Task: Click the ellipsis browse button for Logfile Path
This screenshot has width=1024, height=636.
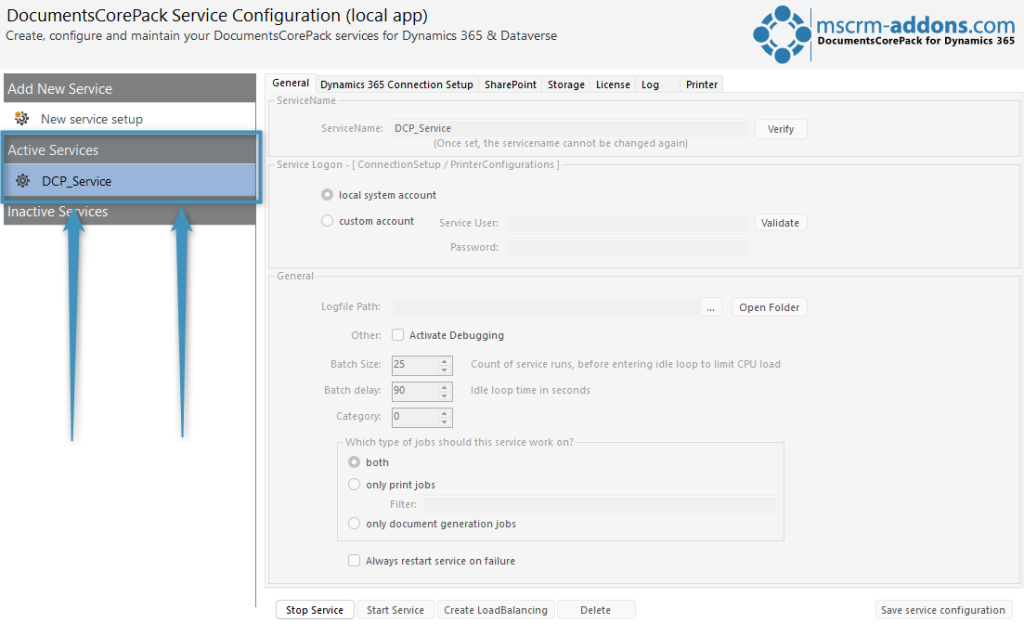Action: (711, 307)
